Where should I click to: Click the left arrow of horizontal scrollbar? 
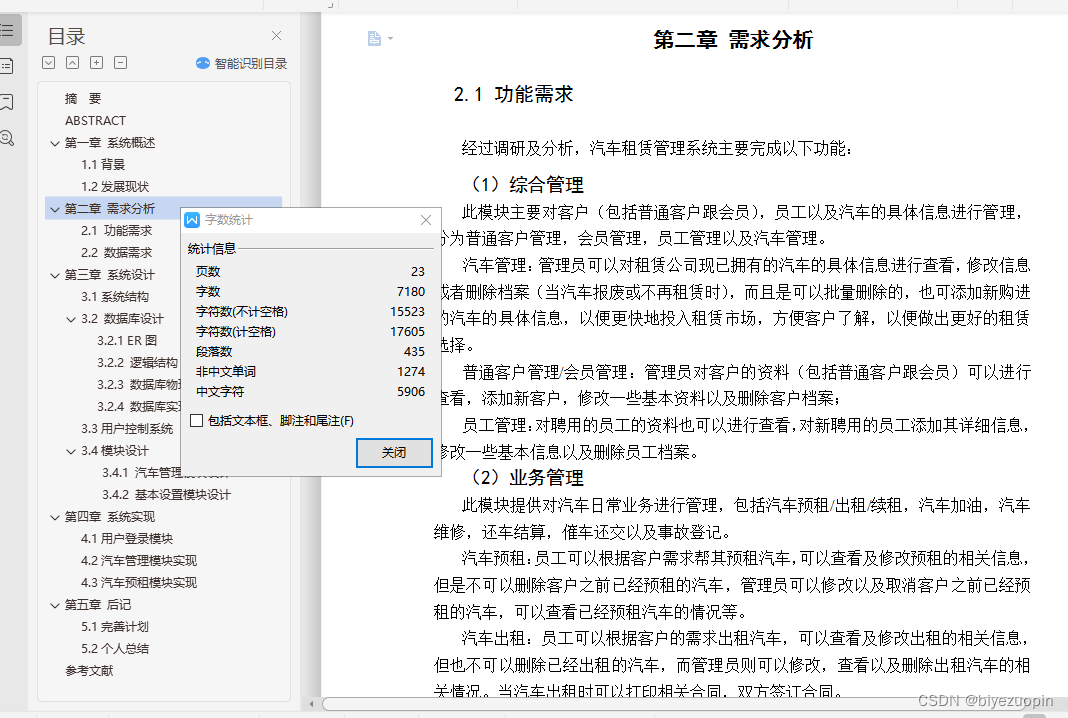311,704
